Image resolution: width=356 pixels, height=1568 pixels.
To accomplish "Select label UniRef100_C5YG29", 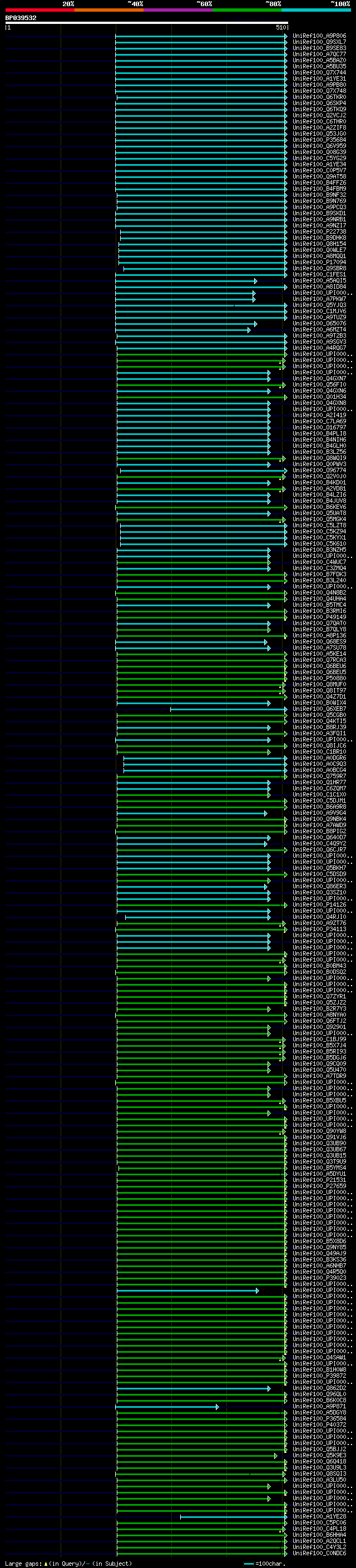I will (319, 159).
